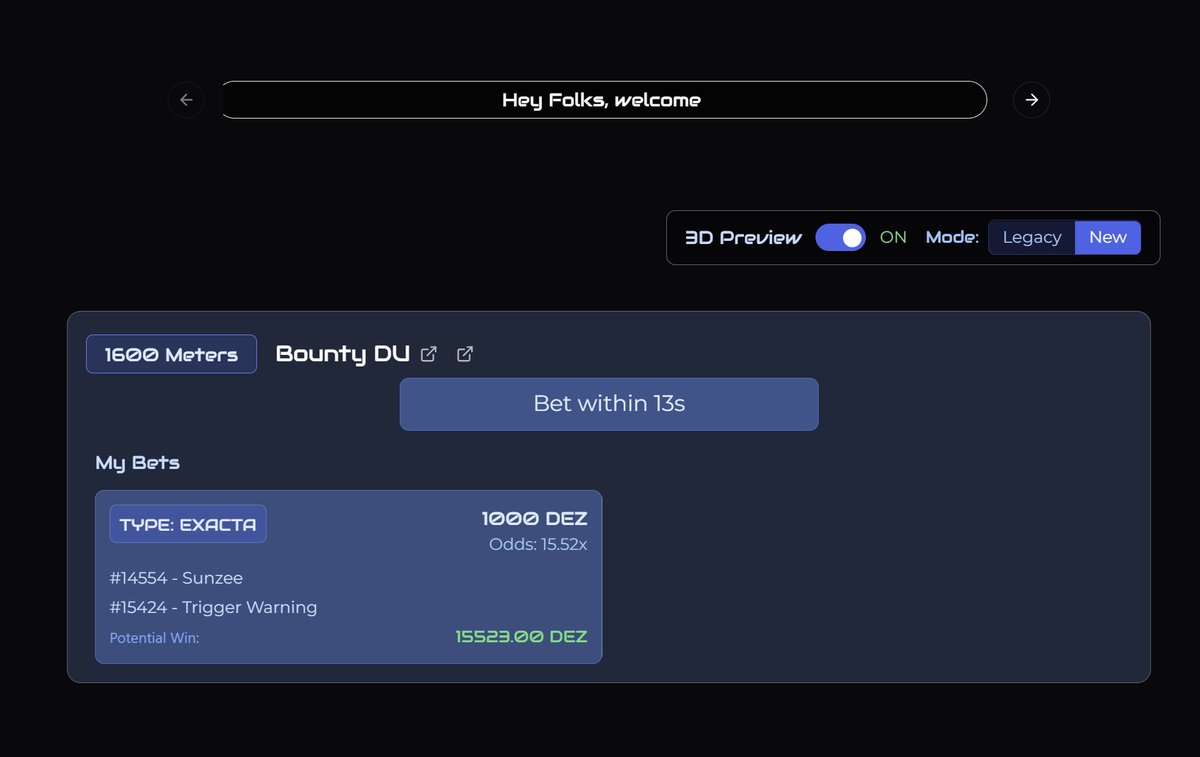Click the My Bets heading
The width and height of the screenshot is (1200, 757).
pos(138,463)
